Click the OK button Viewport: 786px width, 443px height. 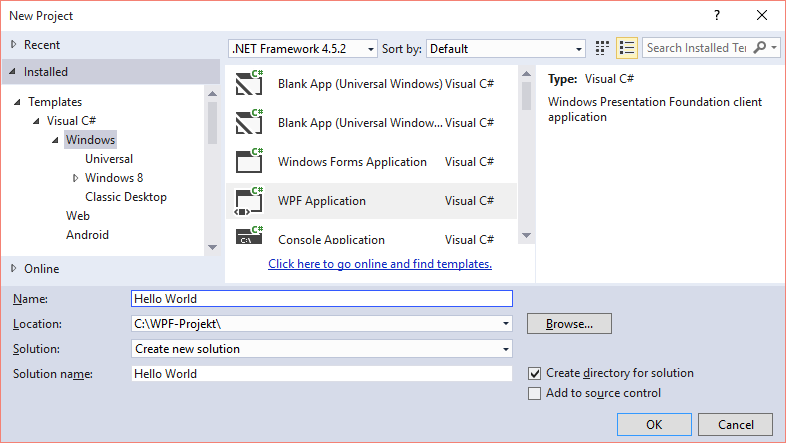(x=654, y=424)
